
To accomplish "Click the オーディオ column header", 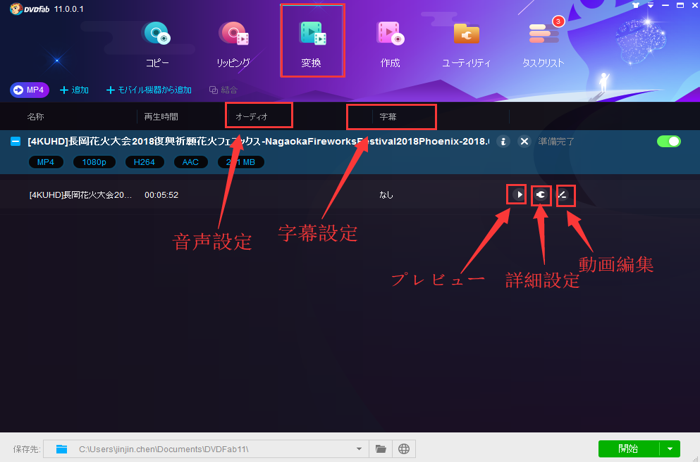I will pyautogui.click(x=251, y=117).
